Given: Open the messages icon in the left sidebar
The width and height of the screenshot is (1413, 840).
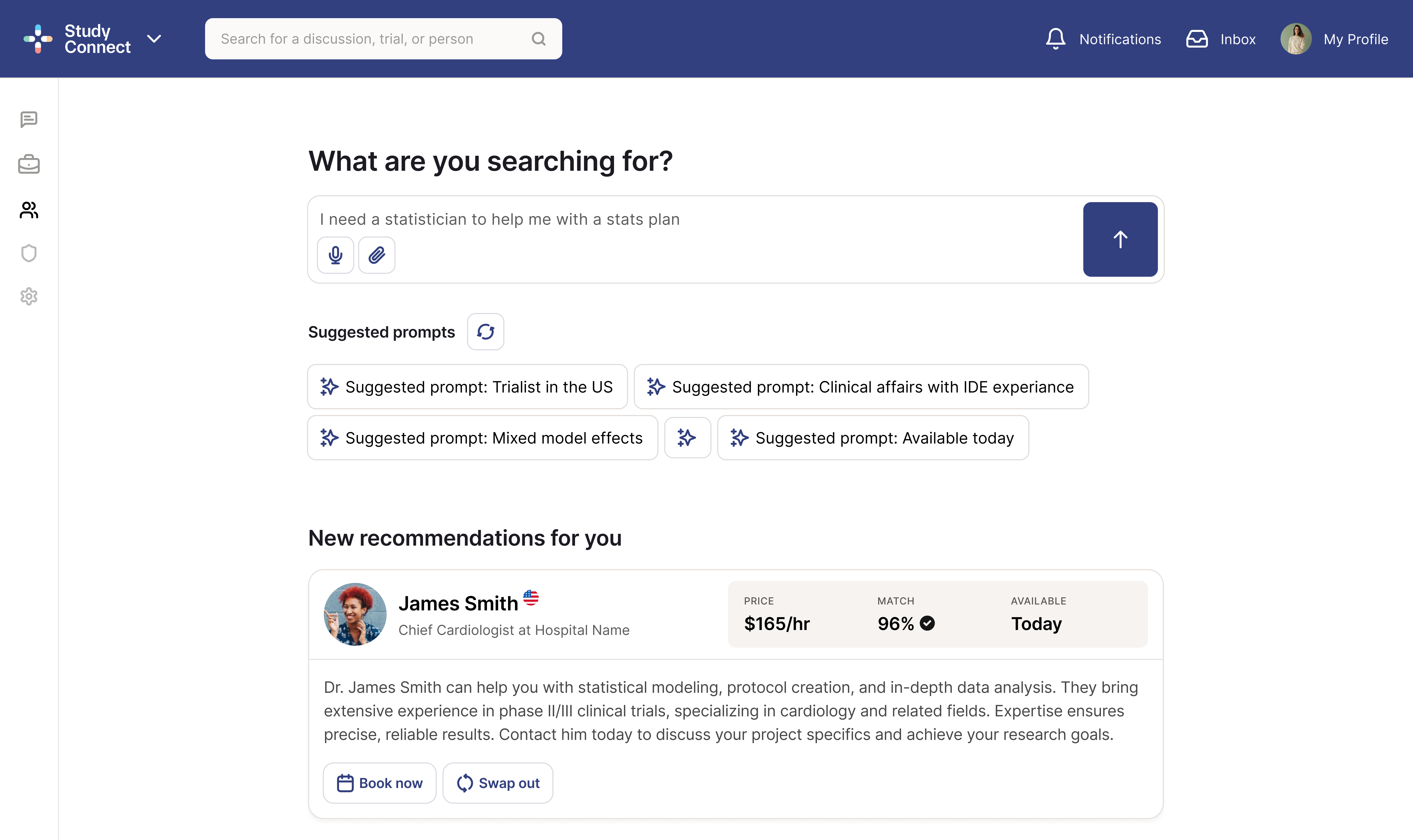Looking at the screenshot, I should point(29,119).
